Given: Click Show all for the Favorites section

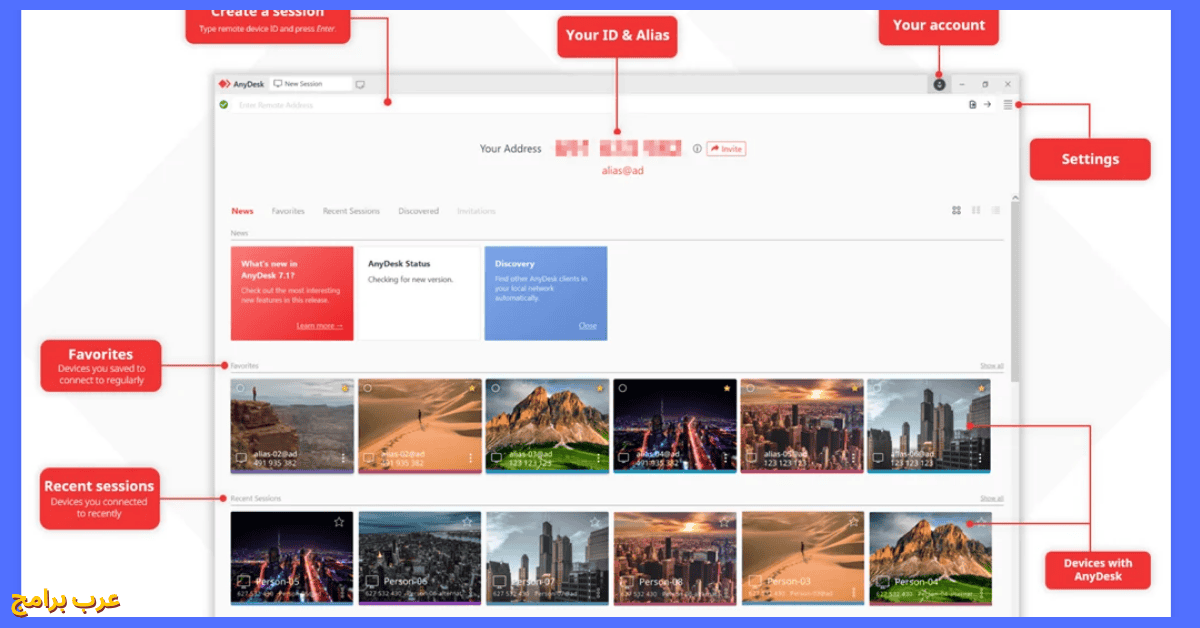Looking at the screenshot, I should pyautogui.click(x=991, y=366).
